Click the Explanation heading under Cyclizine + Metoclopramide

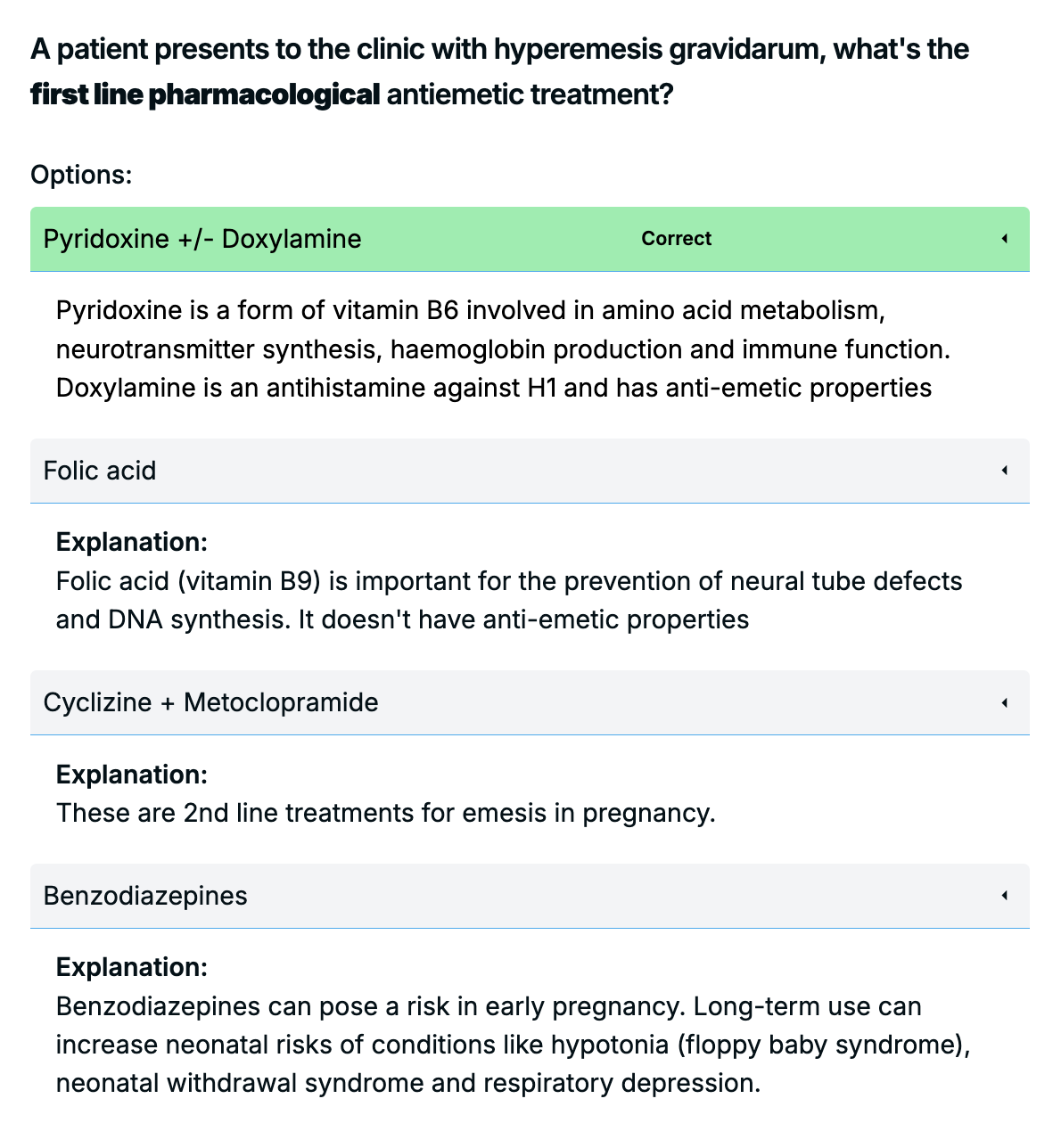pos(132,775)
